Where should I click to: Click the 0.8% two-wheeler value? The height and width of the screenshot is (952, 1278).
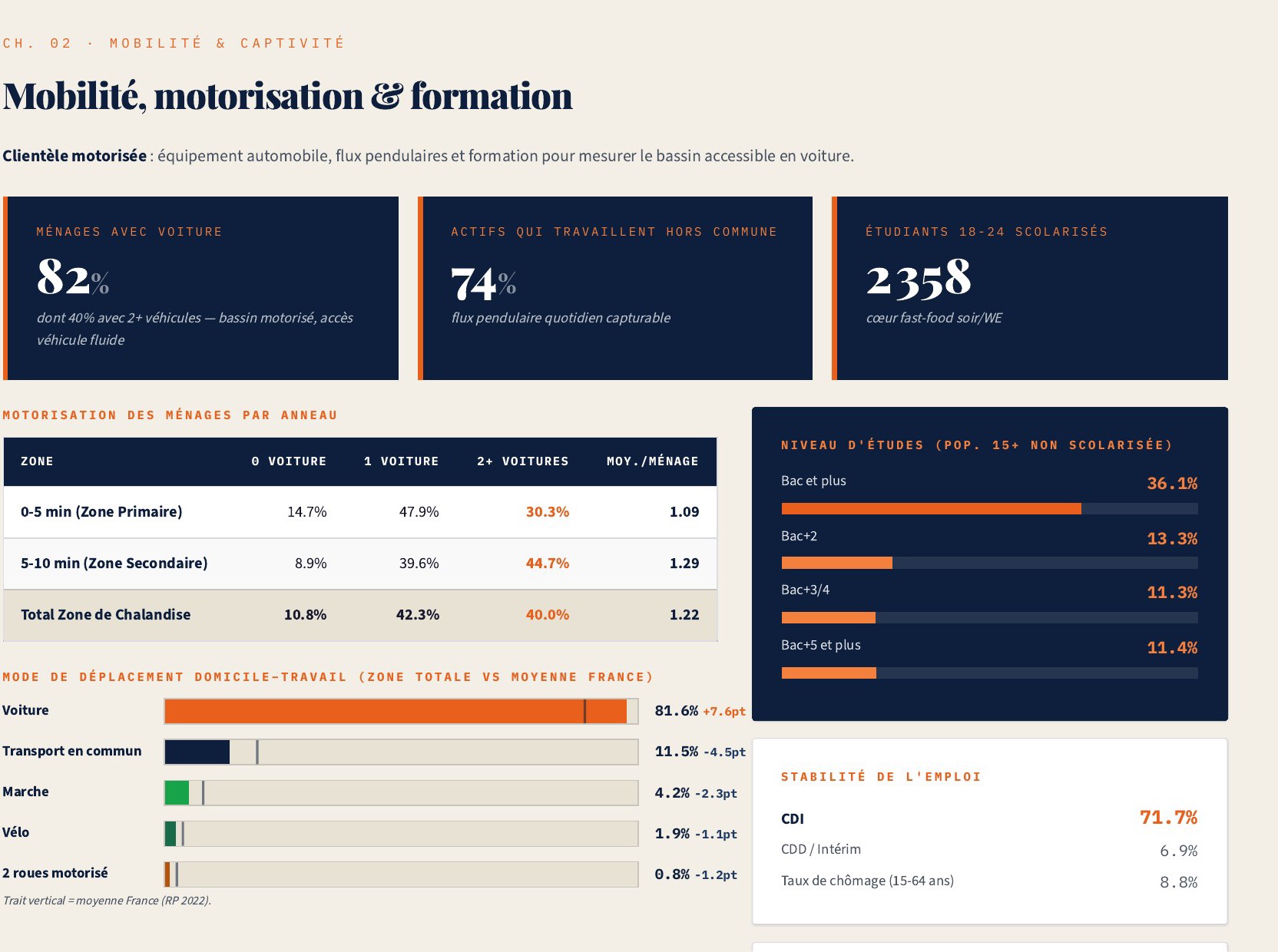click(672, 874)
